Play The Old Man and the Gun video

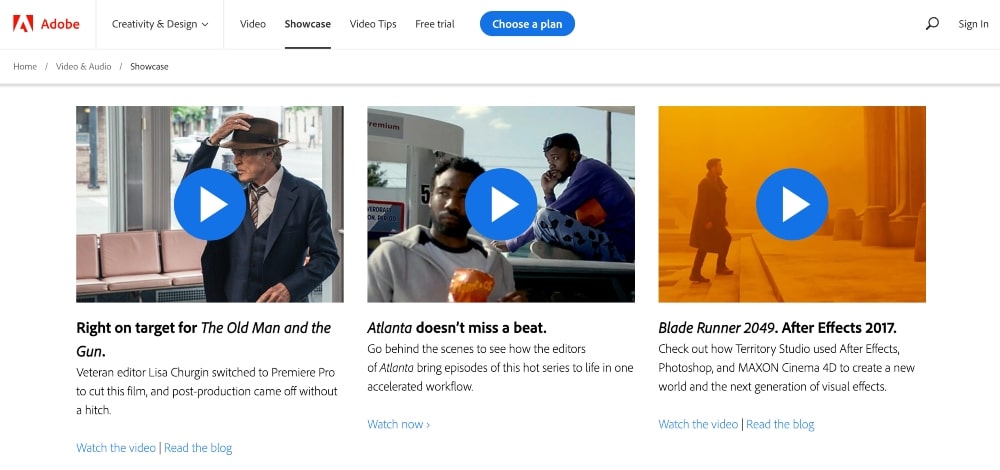click(x=209, y=204)
